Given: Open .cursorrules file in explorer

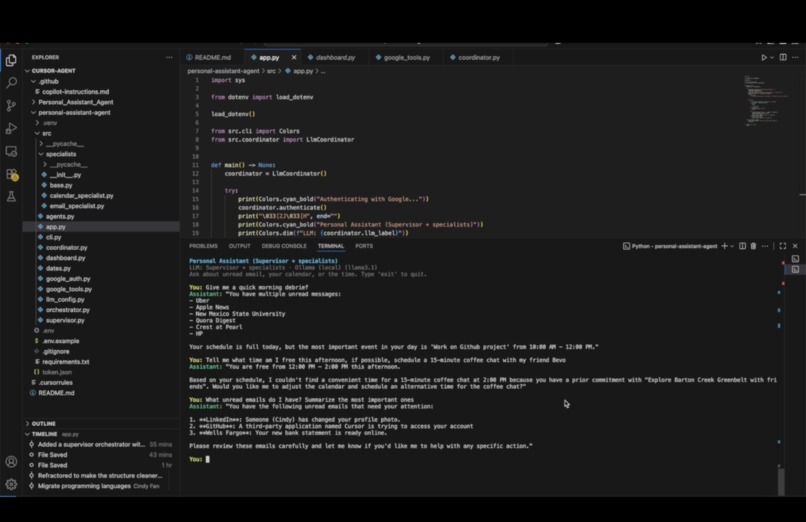Looking at the screenshot, I should click(x=57, y=382).
